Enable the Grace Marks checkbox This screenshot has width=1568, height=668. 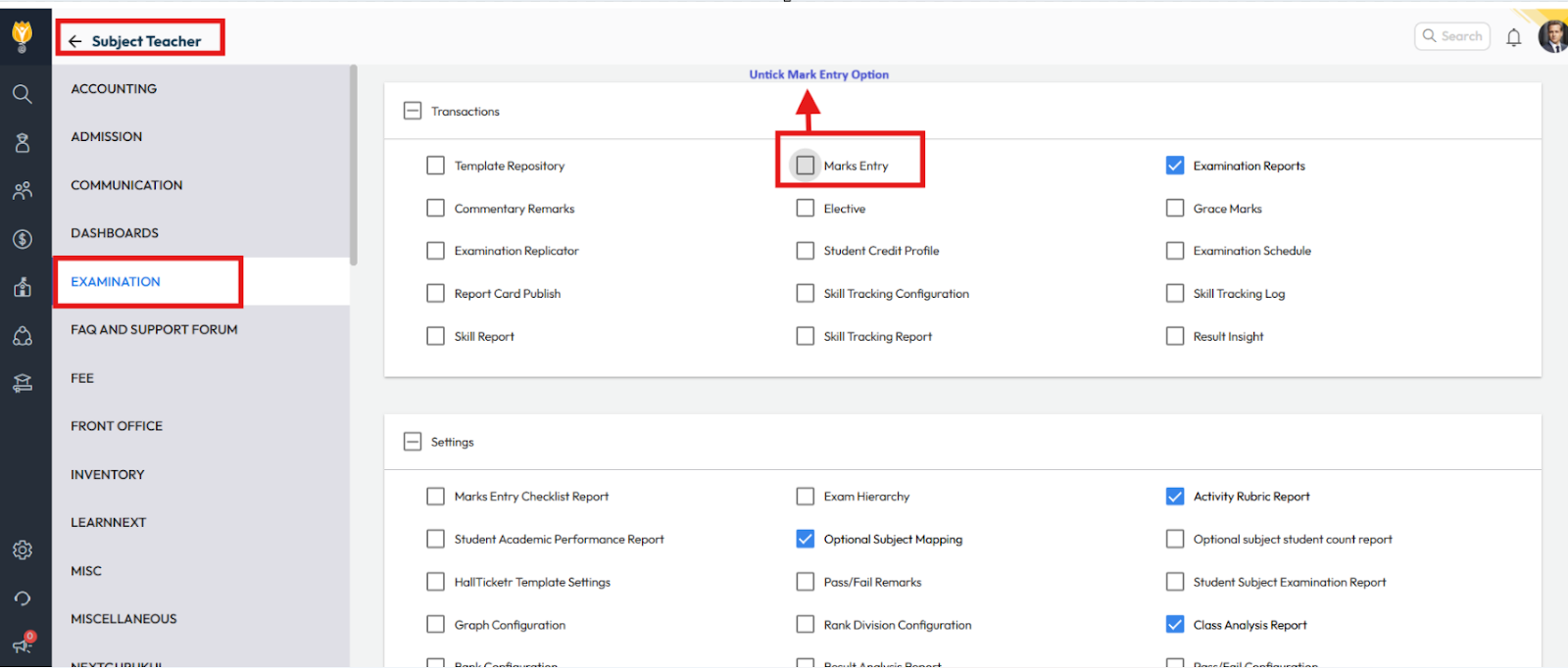1175,209
